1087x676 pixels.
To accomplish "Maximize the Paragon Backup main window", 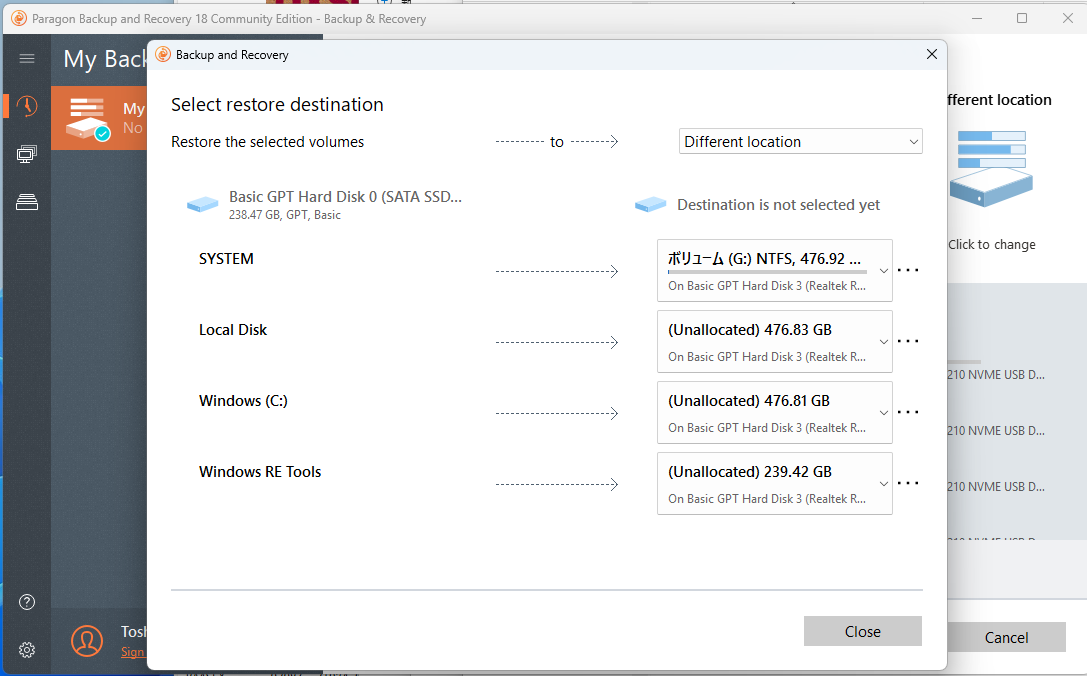I will click(1022, 18).
